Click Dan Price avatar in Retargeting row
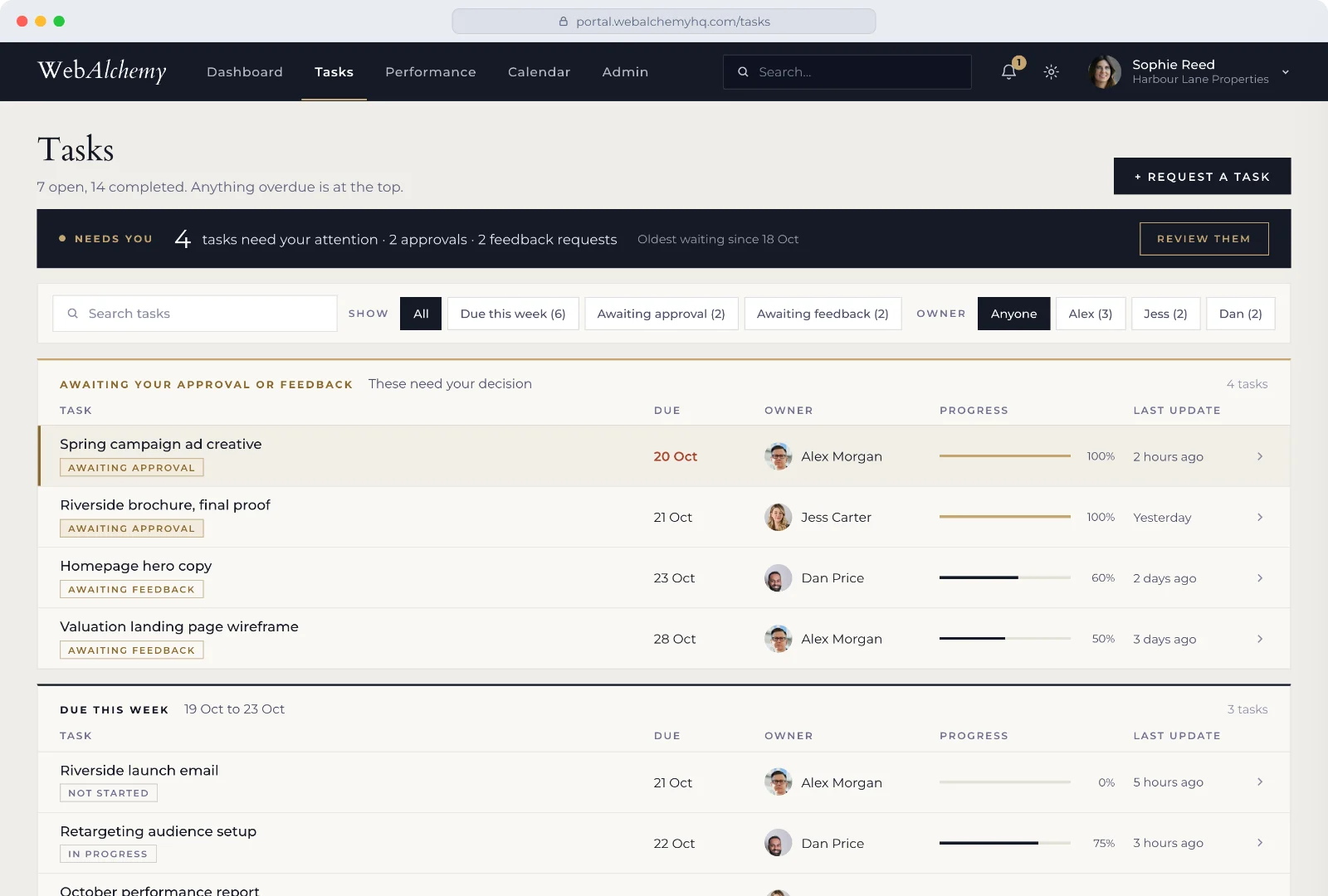The width and height of the screenshot is (1328, 896). tap(778, 843)
